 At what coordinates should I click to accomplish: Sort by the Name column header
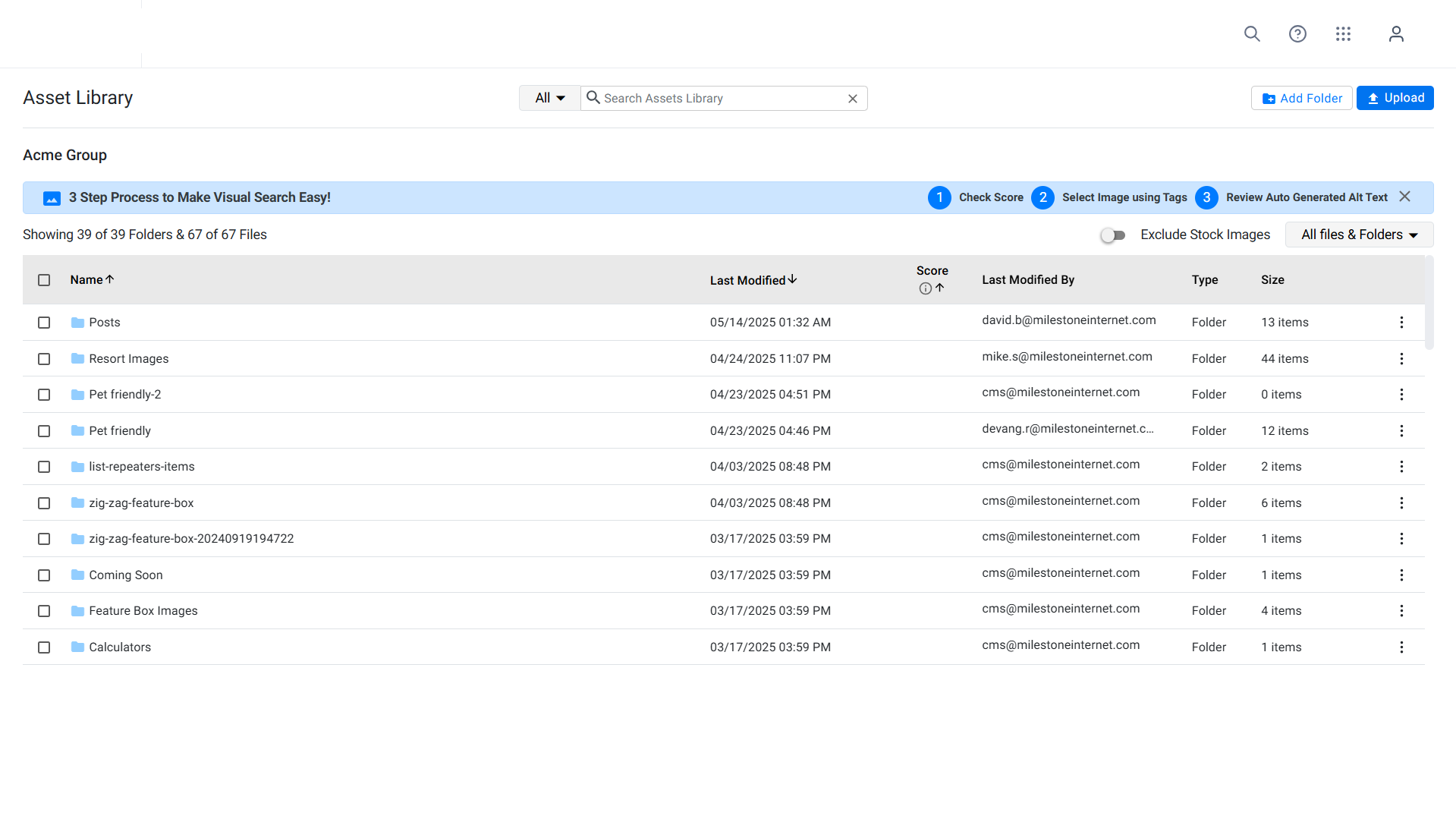click(92, 280)
